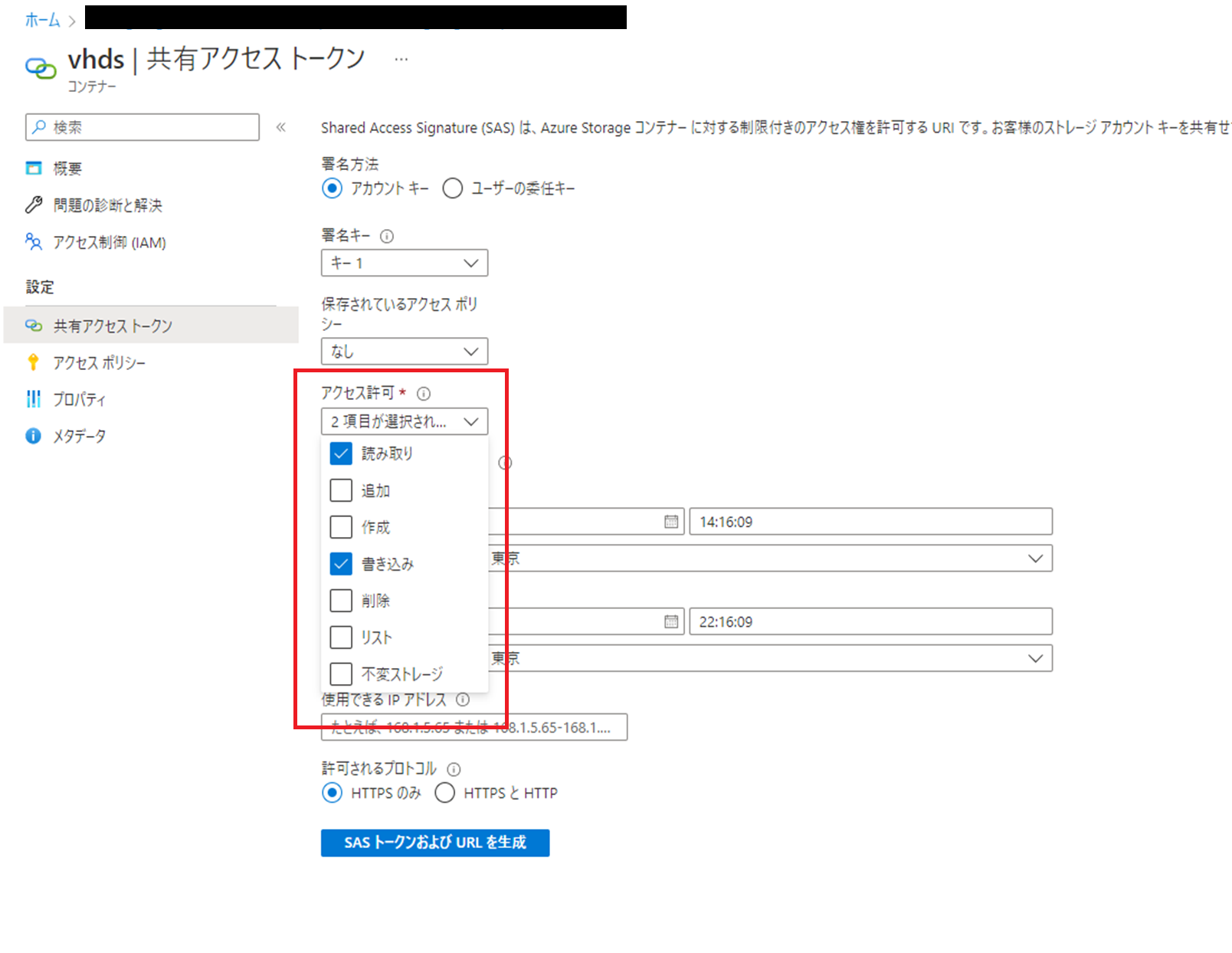Click the メタデータ info icon
The width and height of the screenshot is (1232, 953).
tap(34, 436)
